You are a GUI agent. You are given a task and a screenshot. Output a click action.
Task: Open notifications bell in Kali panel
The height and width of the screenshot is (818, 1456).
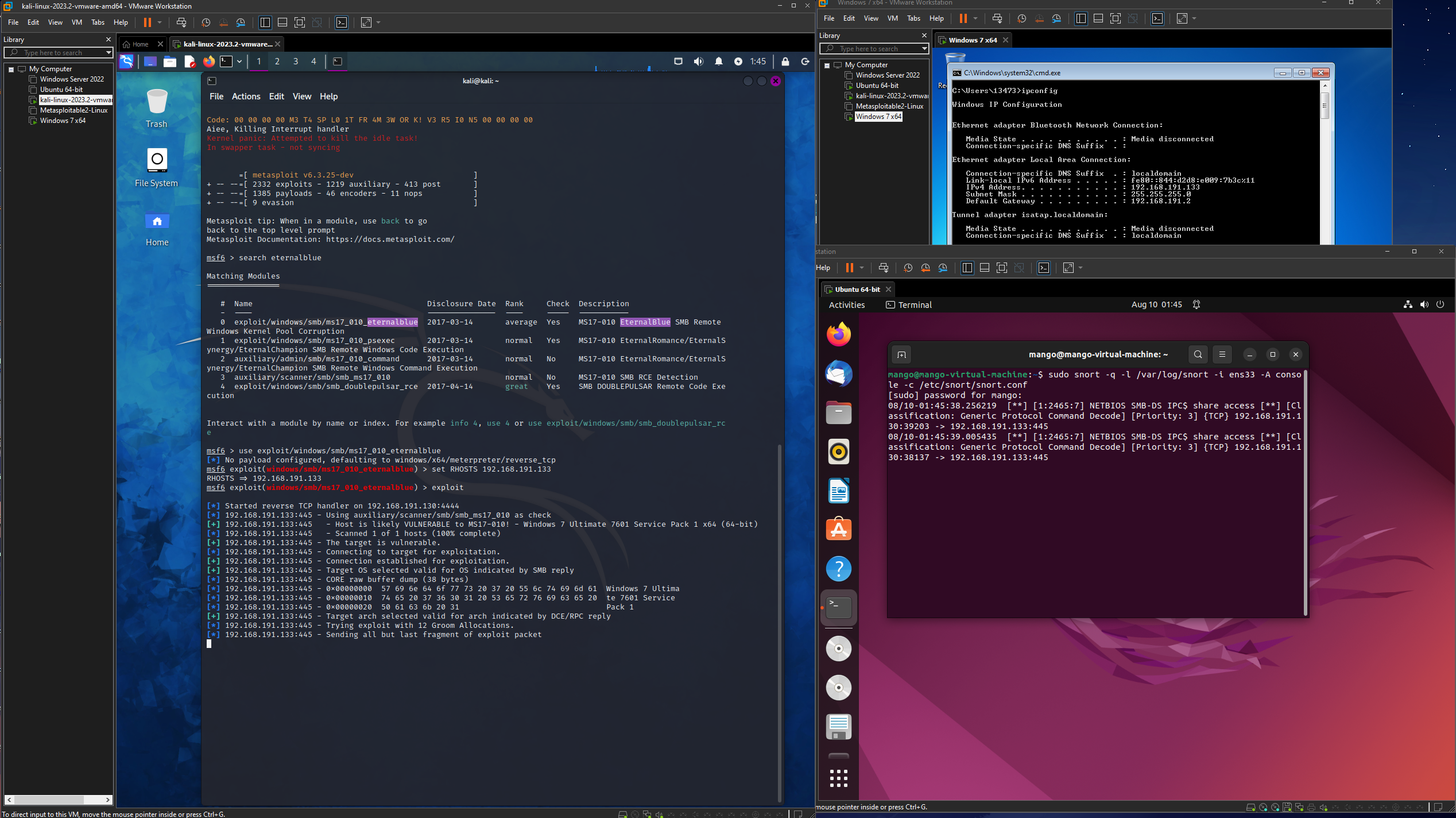coord(718,61)
